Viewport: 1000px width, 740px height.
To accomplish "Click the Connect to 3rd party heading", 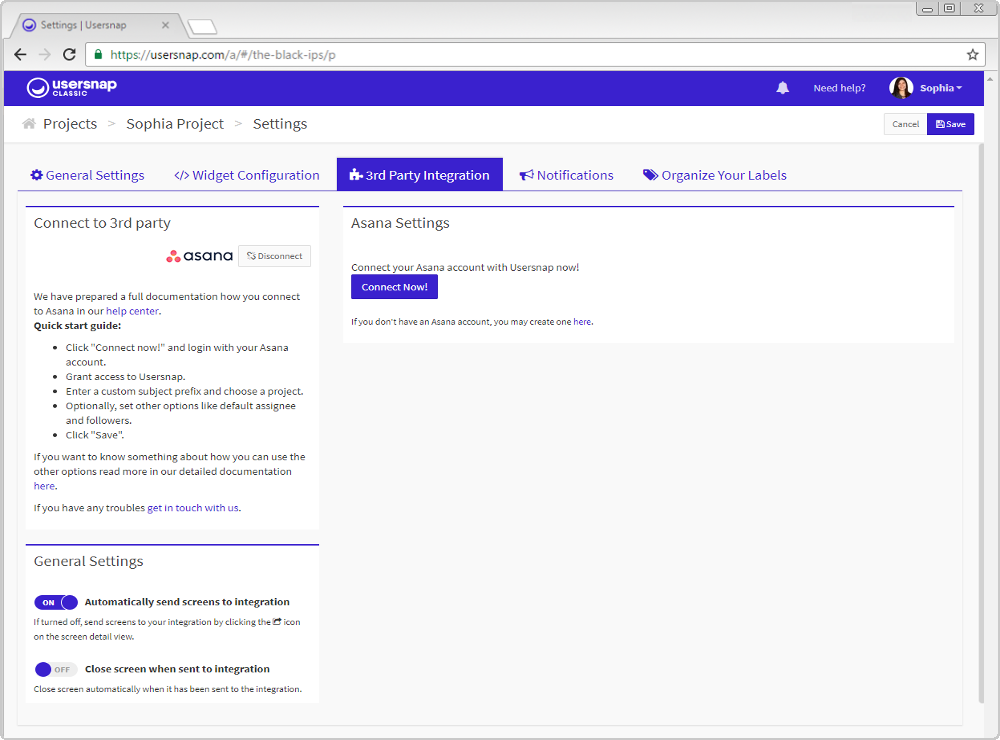I will point(102,223).
